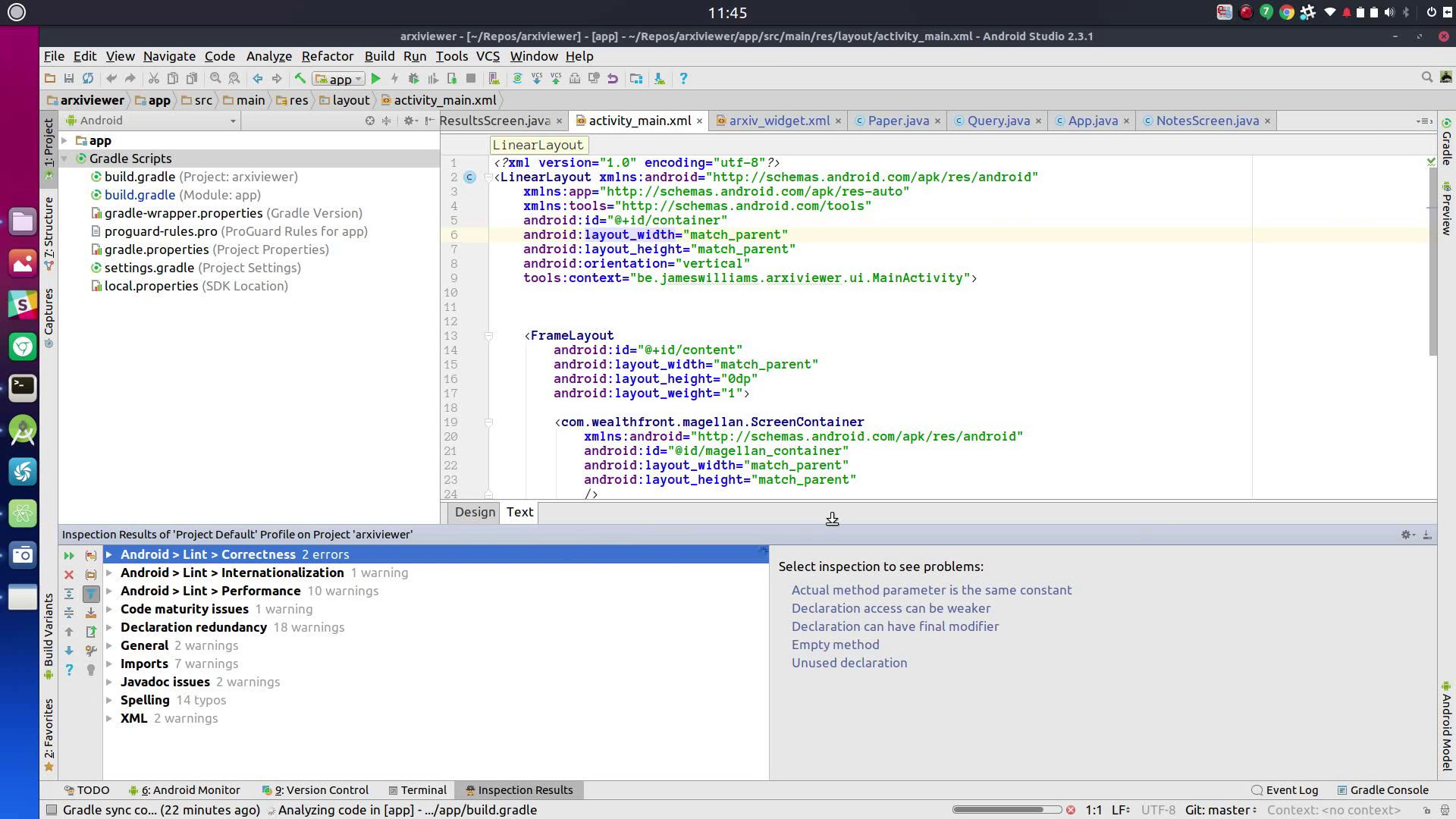Click the Unused declaration link
The width and height of the screenshot is (1456, 819).
coord(849,664)
